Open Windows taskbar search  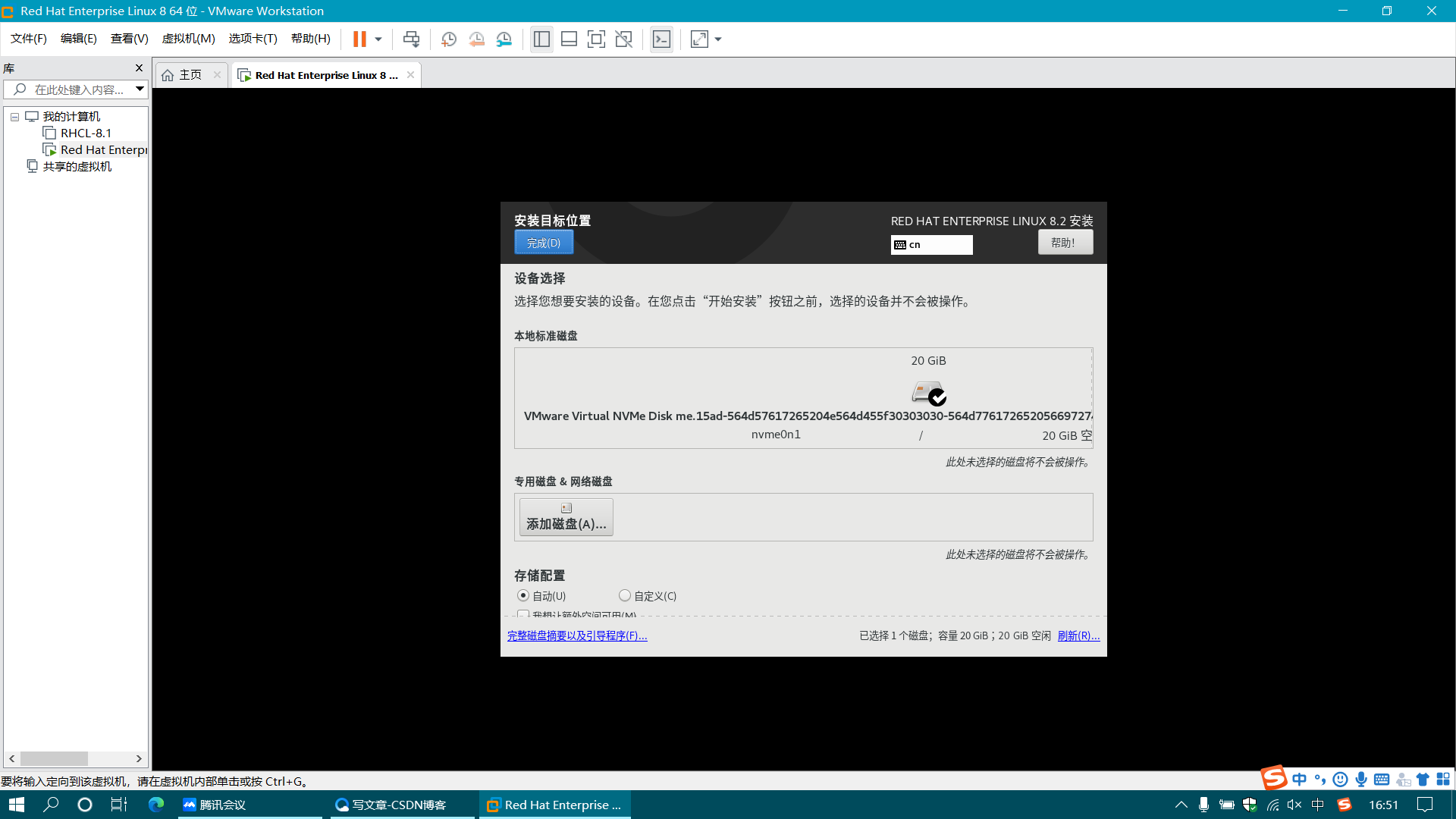[51, 805]
